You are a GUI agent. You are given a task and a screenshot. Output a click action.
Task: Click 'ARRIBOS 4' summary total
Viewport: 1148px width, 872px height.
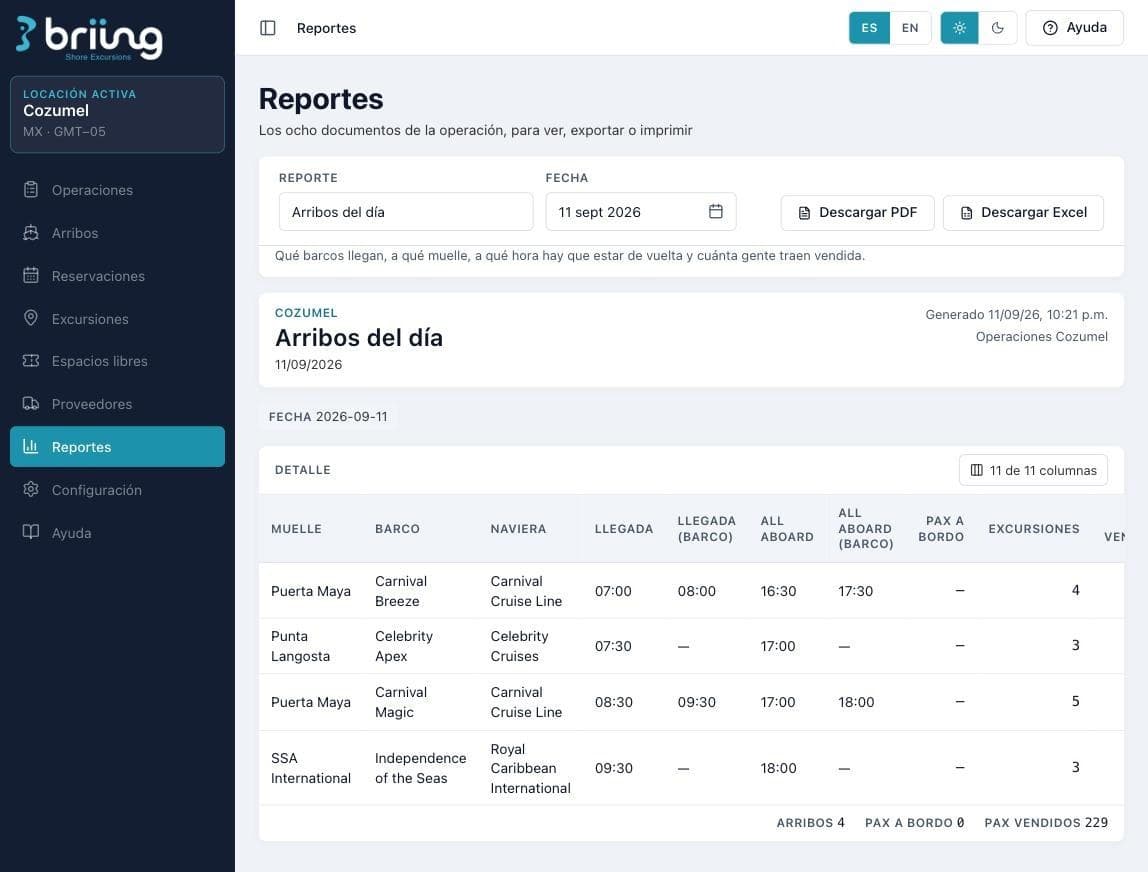coord(810,823)
